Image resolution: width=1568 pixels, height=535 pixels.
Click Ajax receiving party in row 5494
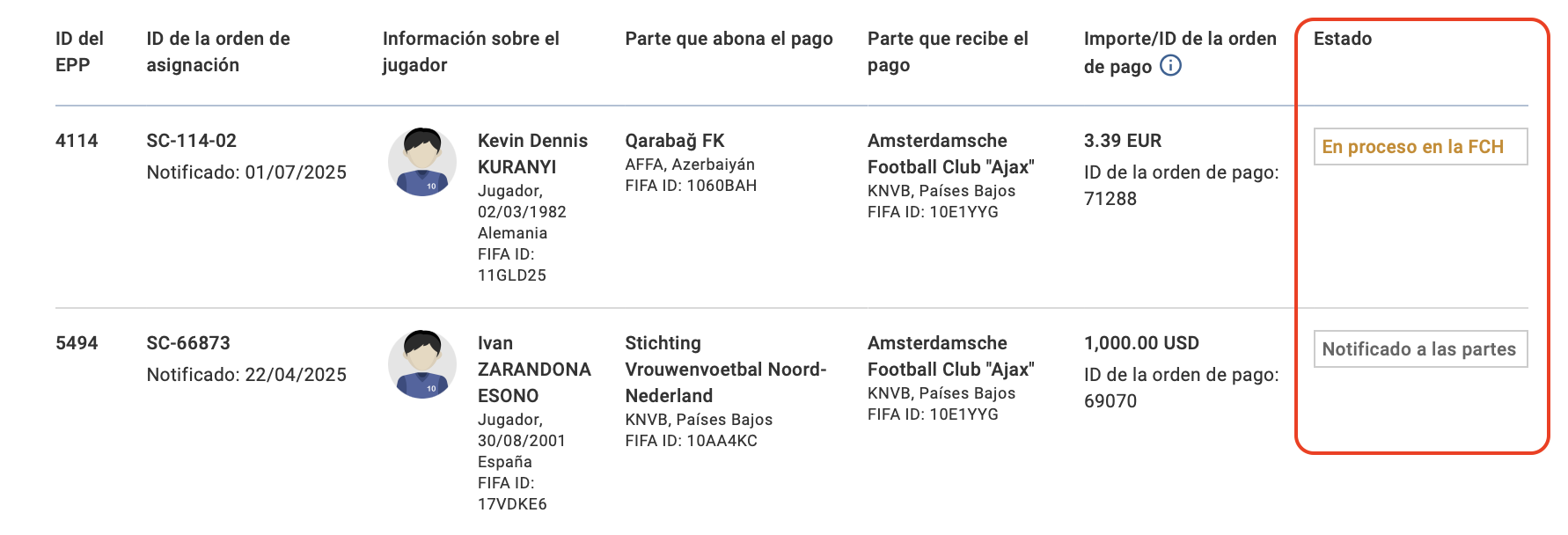tap(951, 356)
